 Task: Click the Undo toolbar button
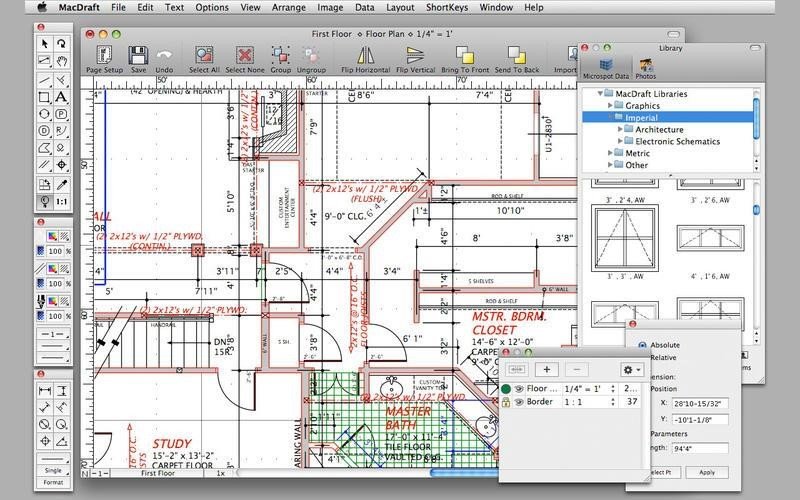164,60
